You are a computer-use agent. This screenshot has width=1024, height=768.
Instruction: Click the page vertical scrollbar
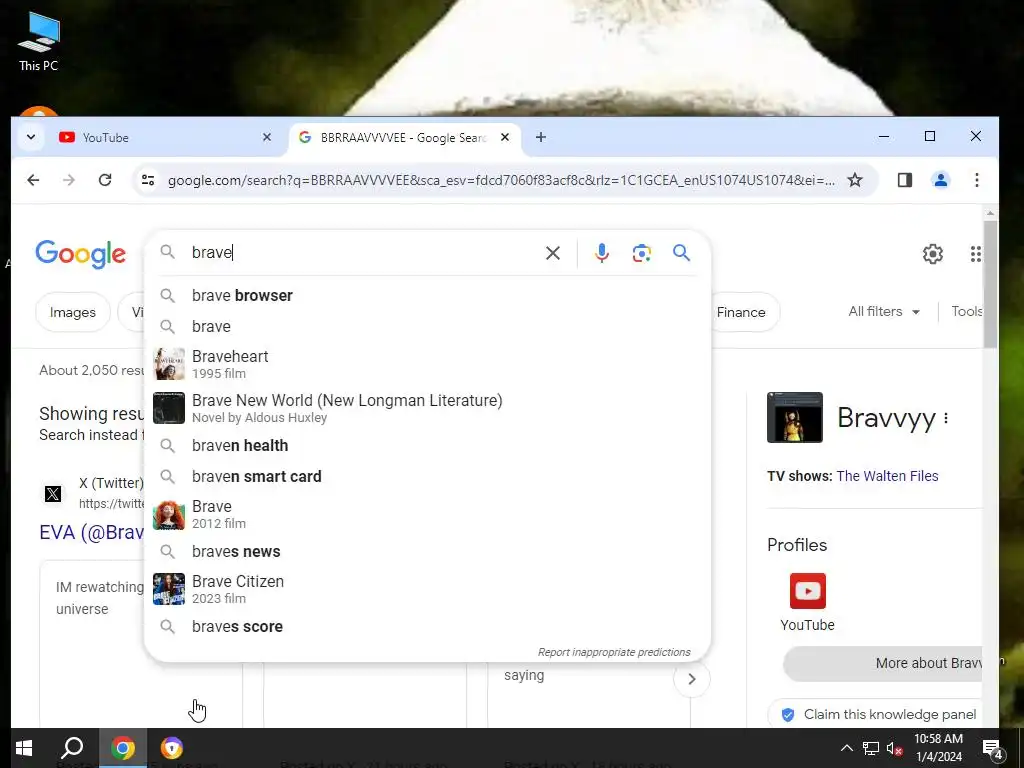point(990,285)
